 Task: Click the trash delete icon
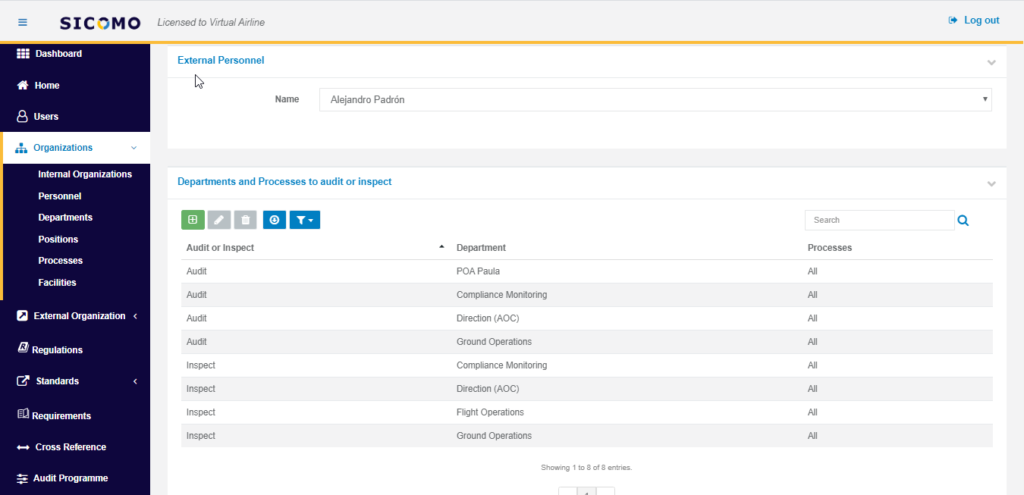[x=245, y=220]
